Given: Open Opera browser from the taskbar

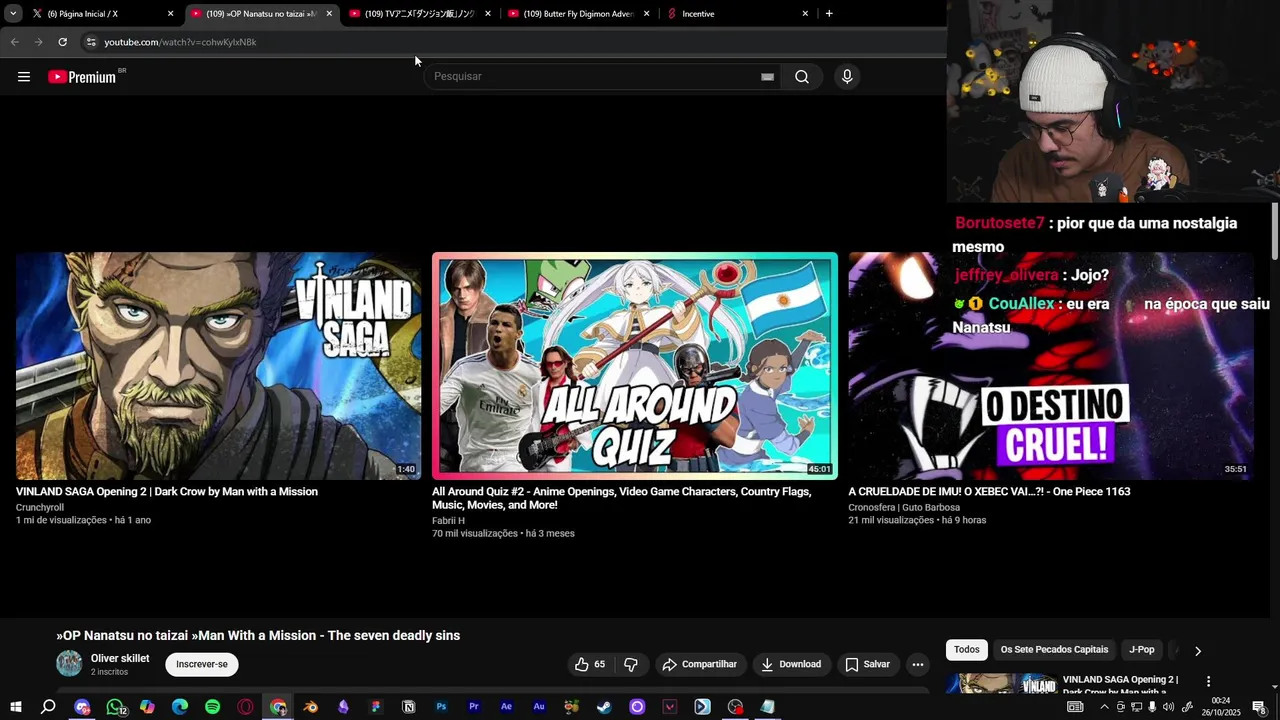Looking at the screenshot, I should [245, 707].
